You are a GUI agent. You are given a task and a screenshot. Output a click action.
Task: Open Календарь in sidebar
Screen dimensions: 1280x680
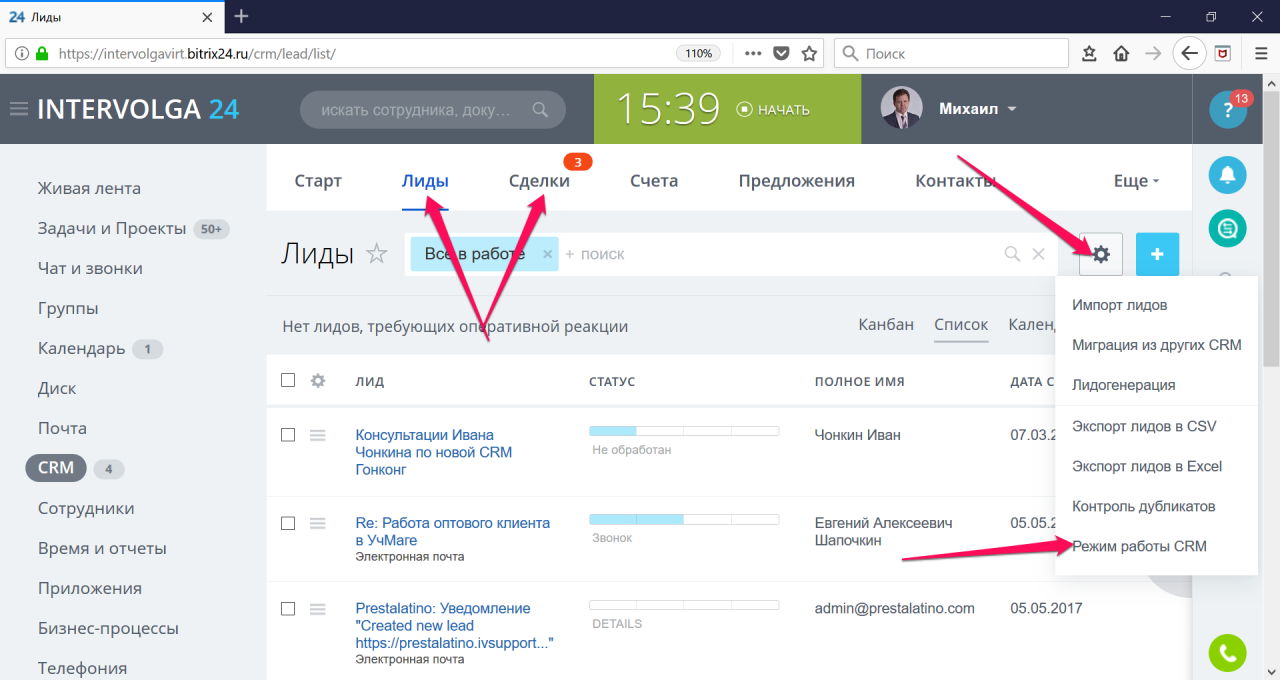tap(82, 348)
